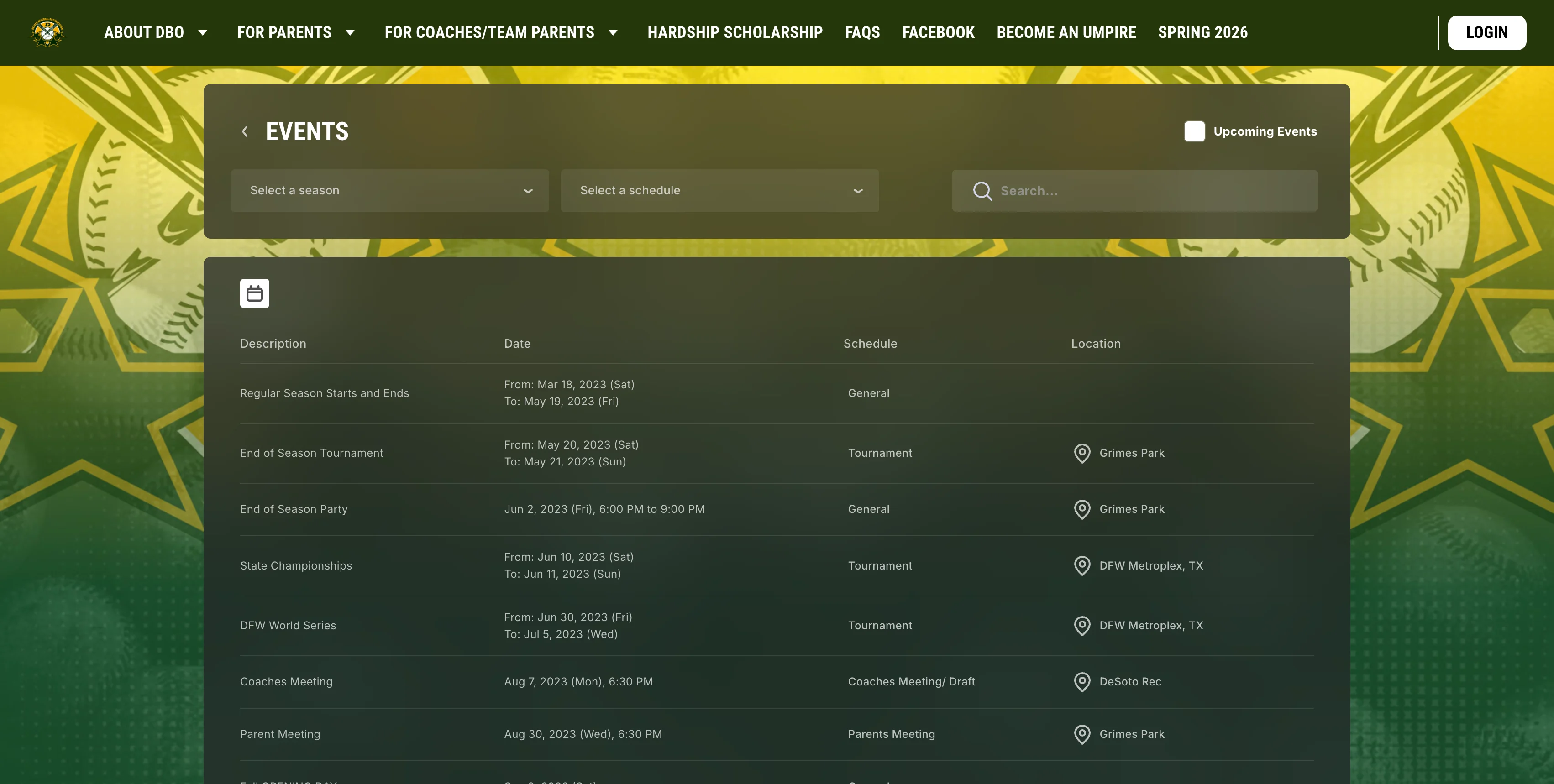Open FOR COACHES/TEAM PARENTS menu
The height and width of the screenshot is (784, 1554).
[489, 32]
